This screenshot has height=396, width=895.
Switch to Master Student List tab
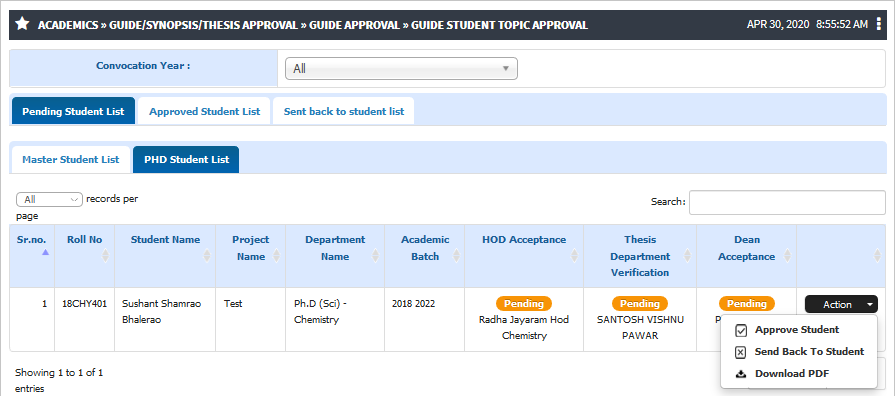pos(71,159)
